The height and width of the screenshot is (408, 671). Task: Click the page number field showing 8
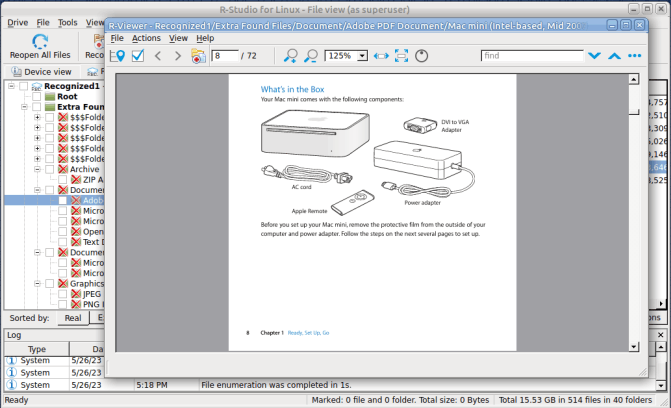pos(225,56)
